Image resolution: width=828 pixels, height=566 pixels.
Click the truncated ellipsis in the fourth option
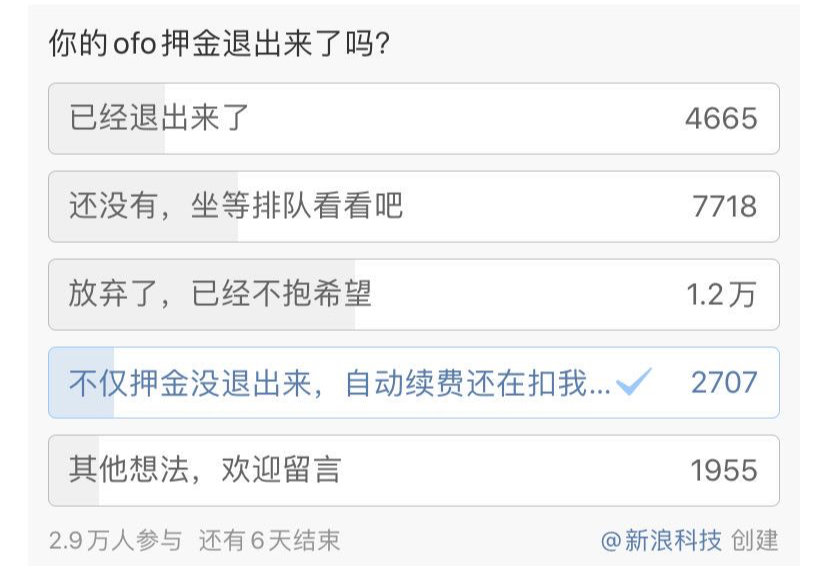pyautogui.click(x=600, y=386)
